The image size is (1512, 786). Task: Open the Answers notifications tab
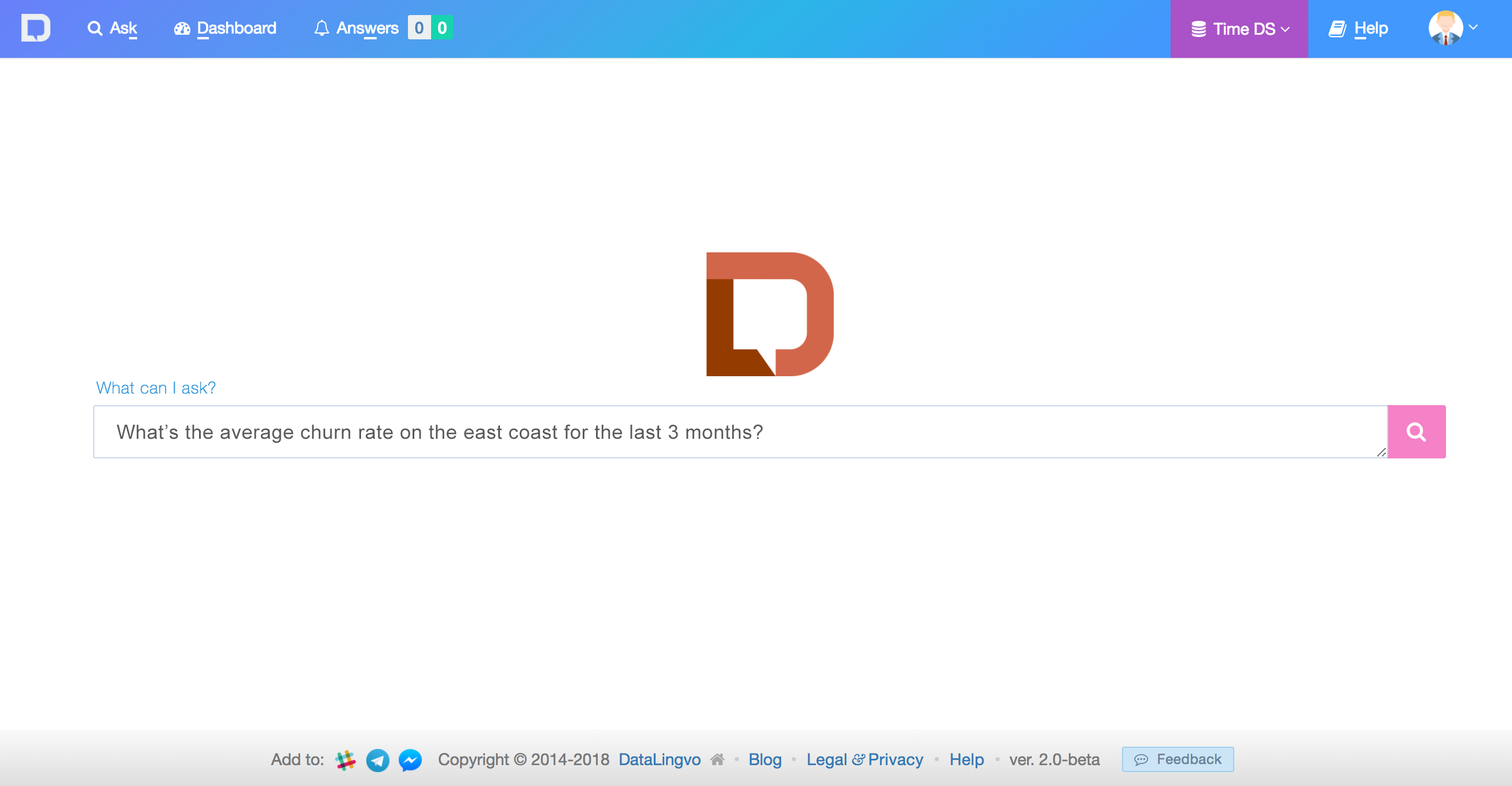coord(356,28)
